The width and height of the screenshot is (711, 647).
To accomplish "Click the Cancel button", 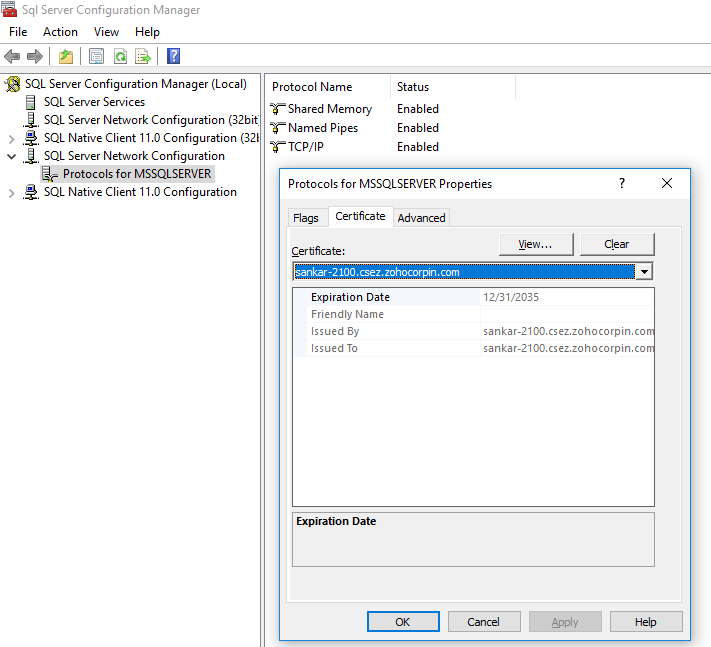I will pyautogui.click(x=484, y=622).
